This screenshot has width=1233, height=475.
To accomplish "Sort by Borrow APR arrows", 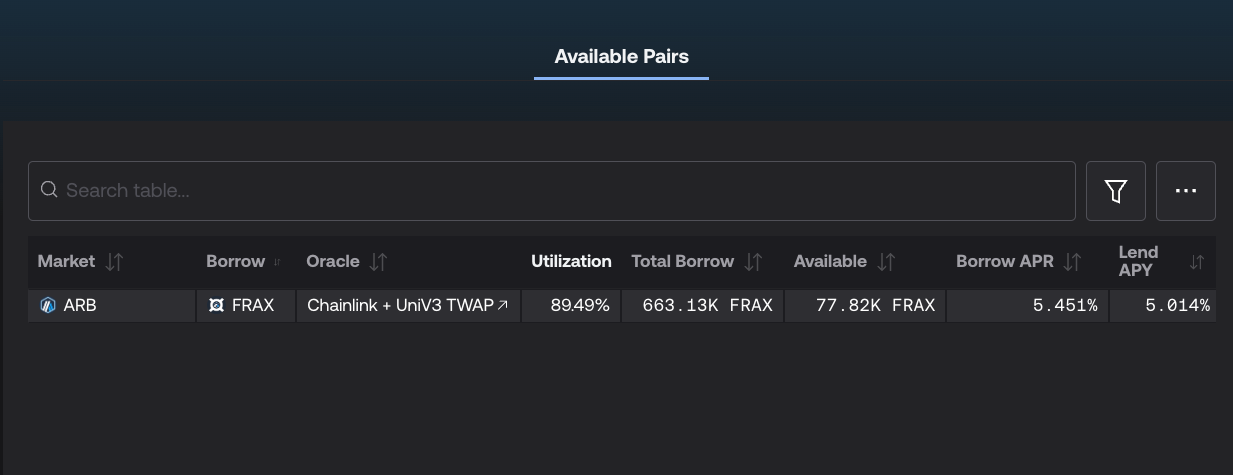I will [x=1072, y=262].
